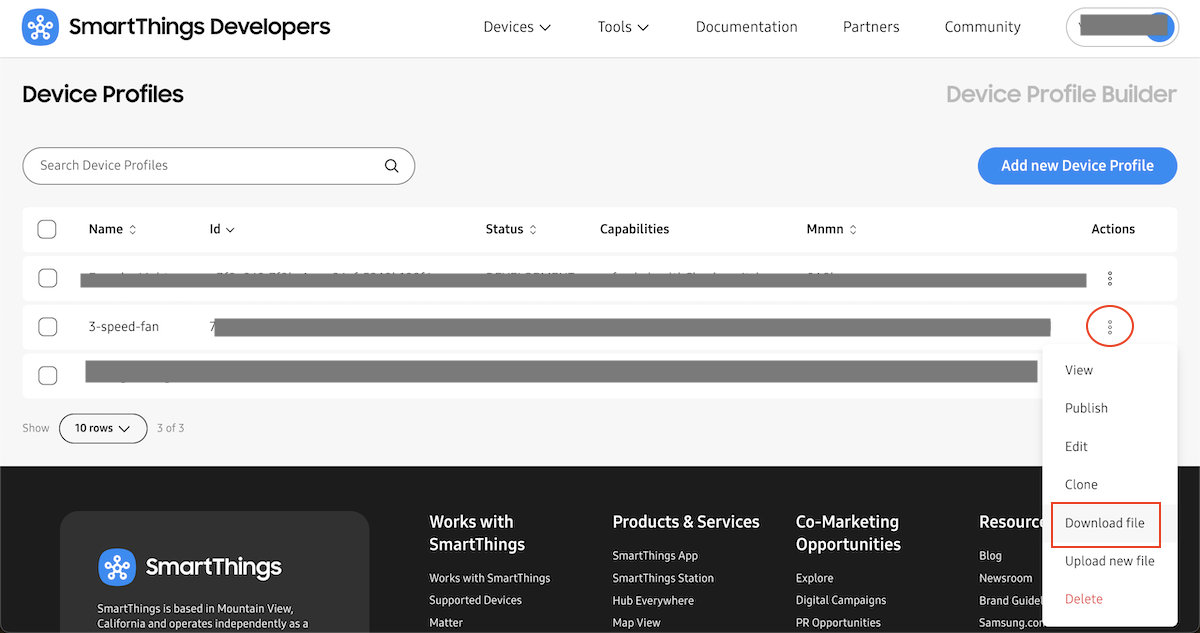
Task: Open Map View footer link
Action: (637, 622)
